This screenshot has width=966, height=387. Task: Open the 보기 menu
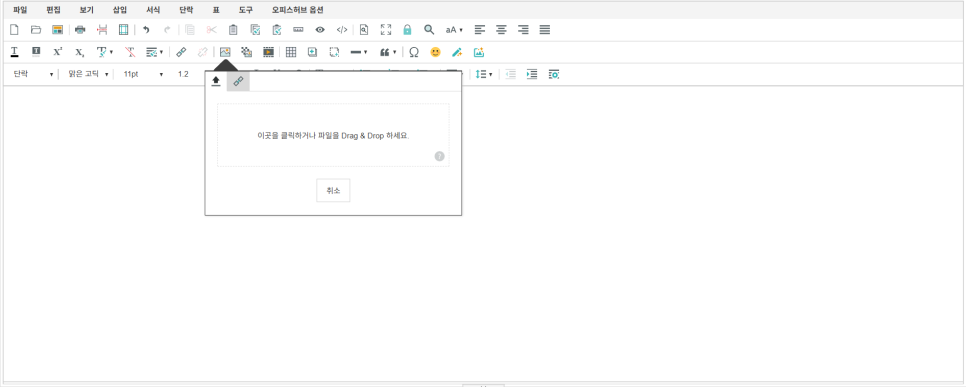(87, 10)
